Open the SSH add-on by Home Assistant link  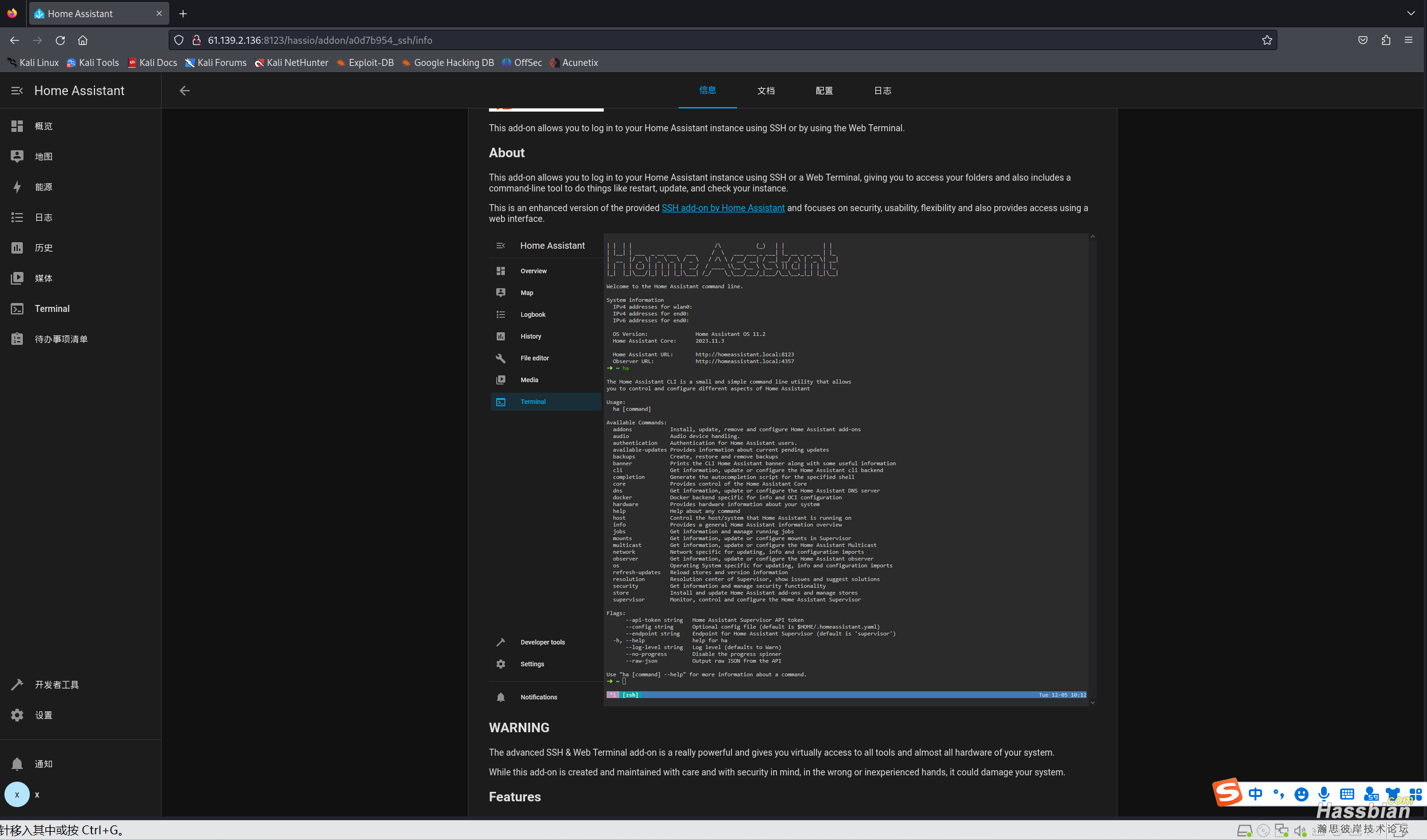pyautogui.click(x=723, y=208)
